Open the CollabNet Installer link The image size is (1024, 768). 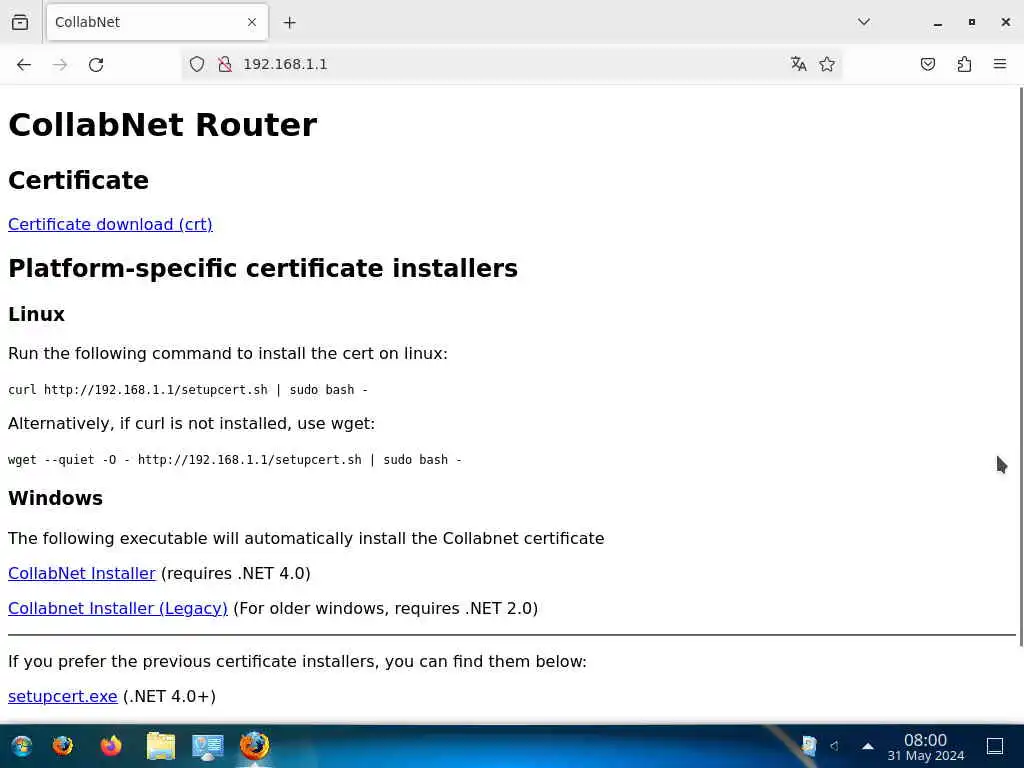click(x=82, y=573)
